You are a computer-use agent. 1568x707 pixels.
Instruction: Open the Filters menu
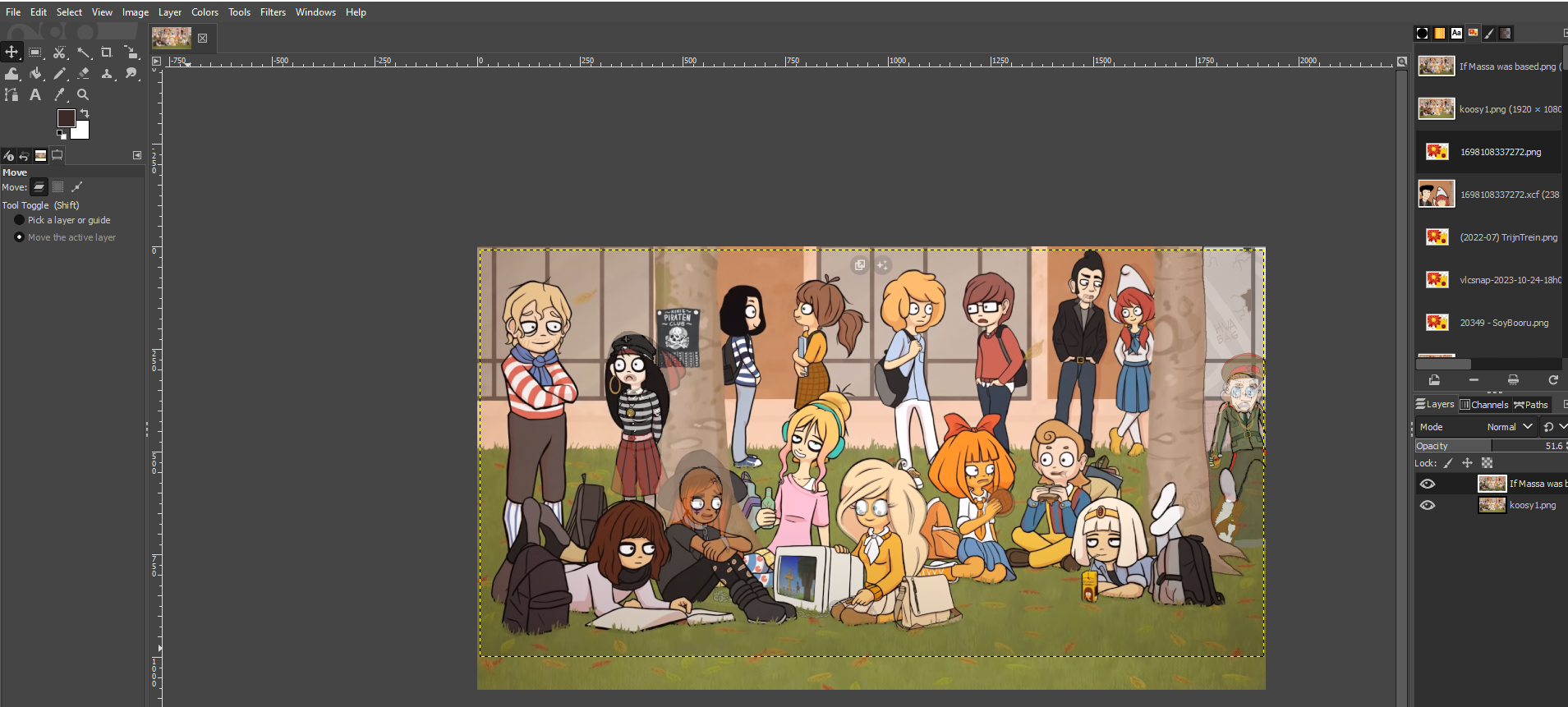(x=273, y=12)
